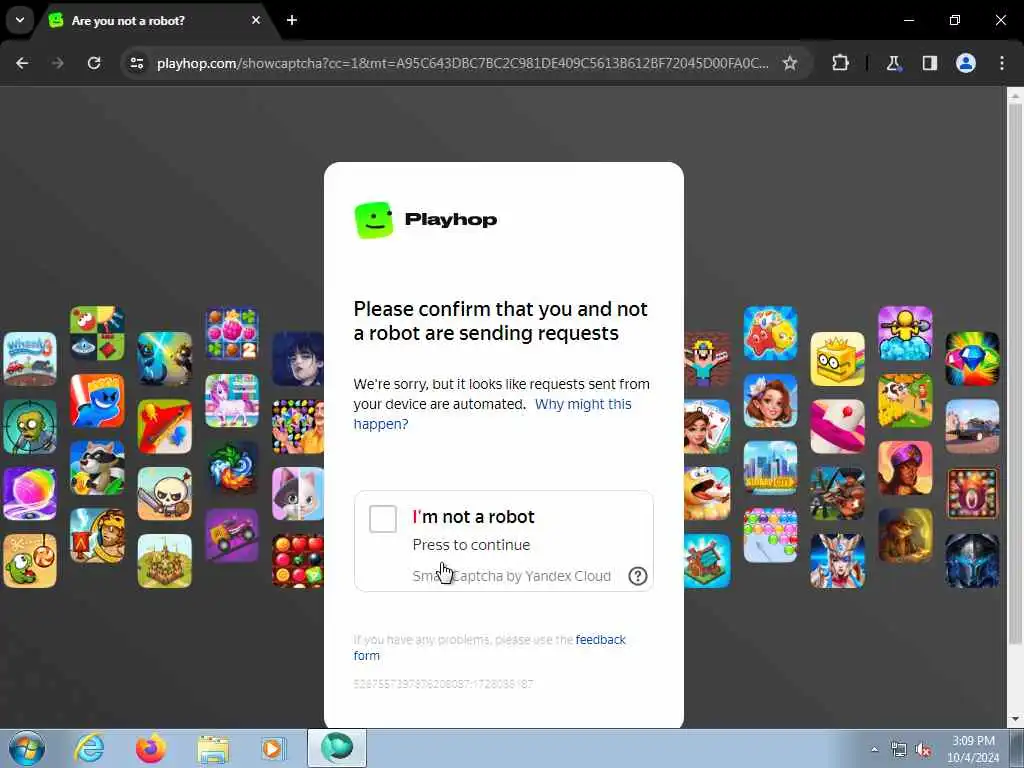Viewport: 1024px width, 768px height.
Task: Open the green zombie crosshair game thumbnail
Action: [x=30, y=426]
